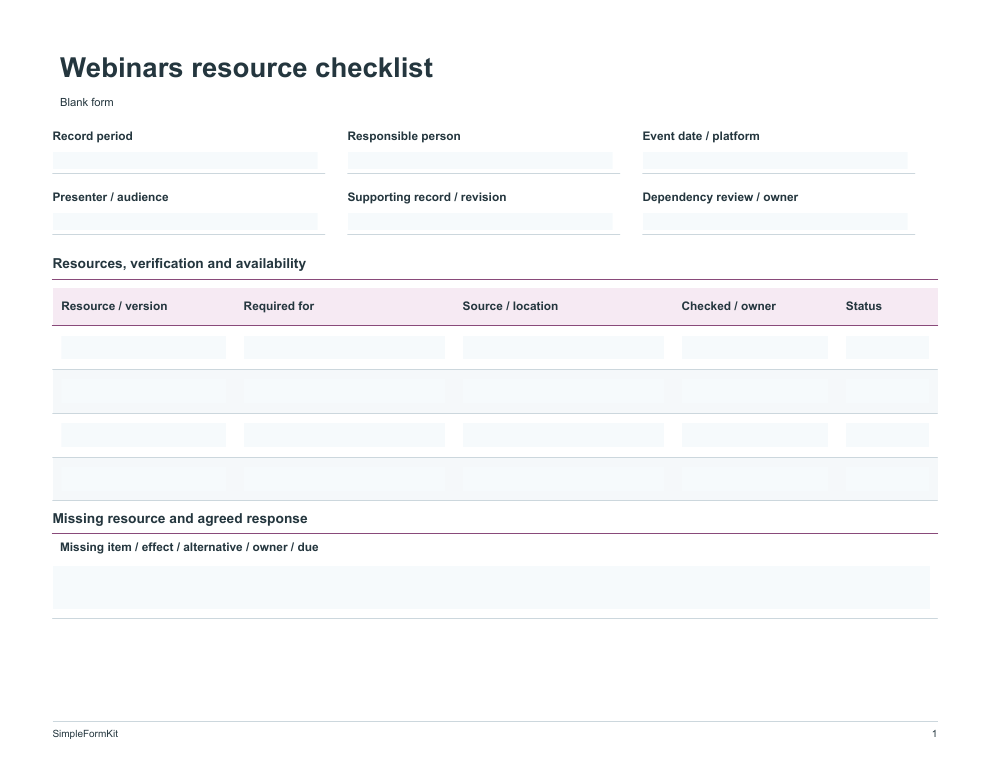Click the Record period input field
The height and width of the screenshot is (765, 990).
[185, 161]
